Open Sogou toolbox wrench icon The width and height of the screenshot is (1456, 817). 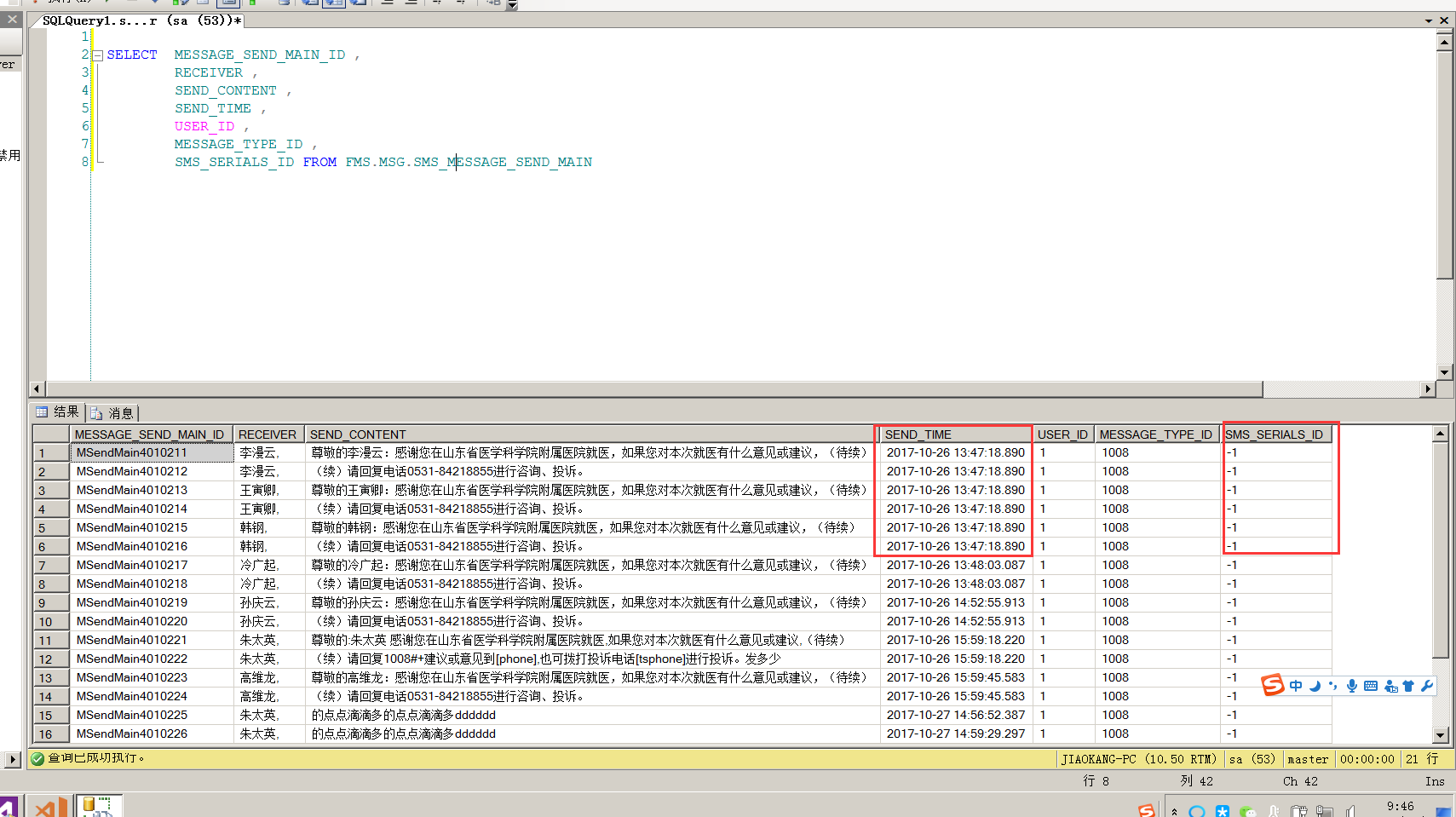pyautogui.click(x=1427, y=686)
